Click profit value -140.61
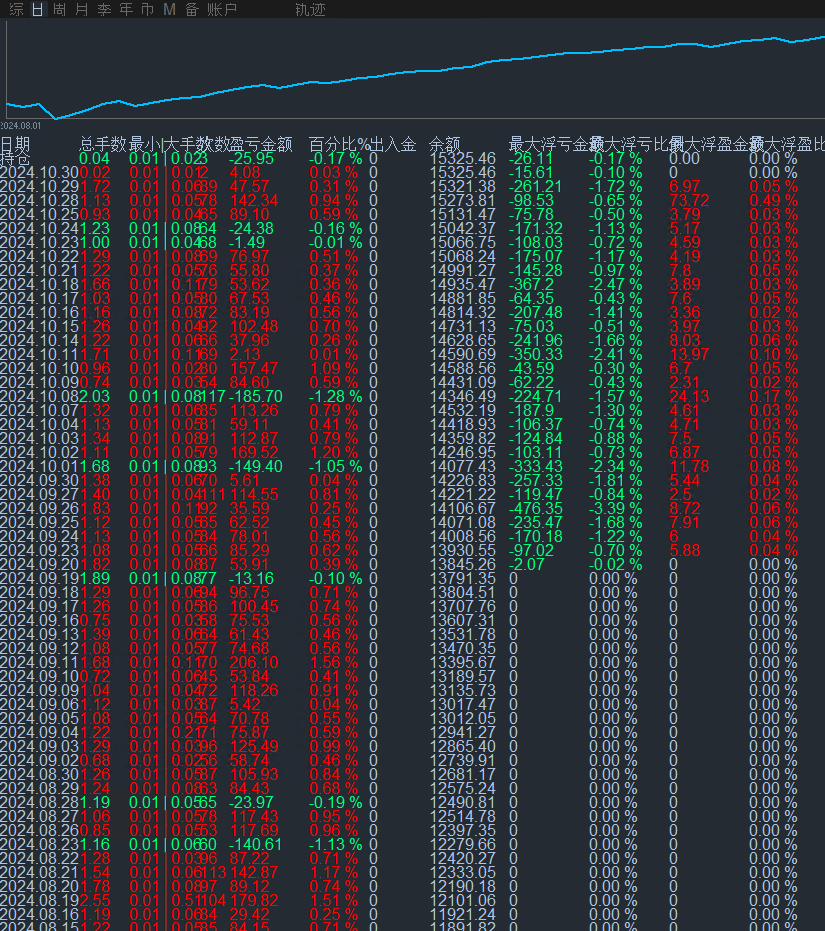825x931 pixels. point(256,844)
